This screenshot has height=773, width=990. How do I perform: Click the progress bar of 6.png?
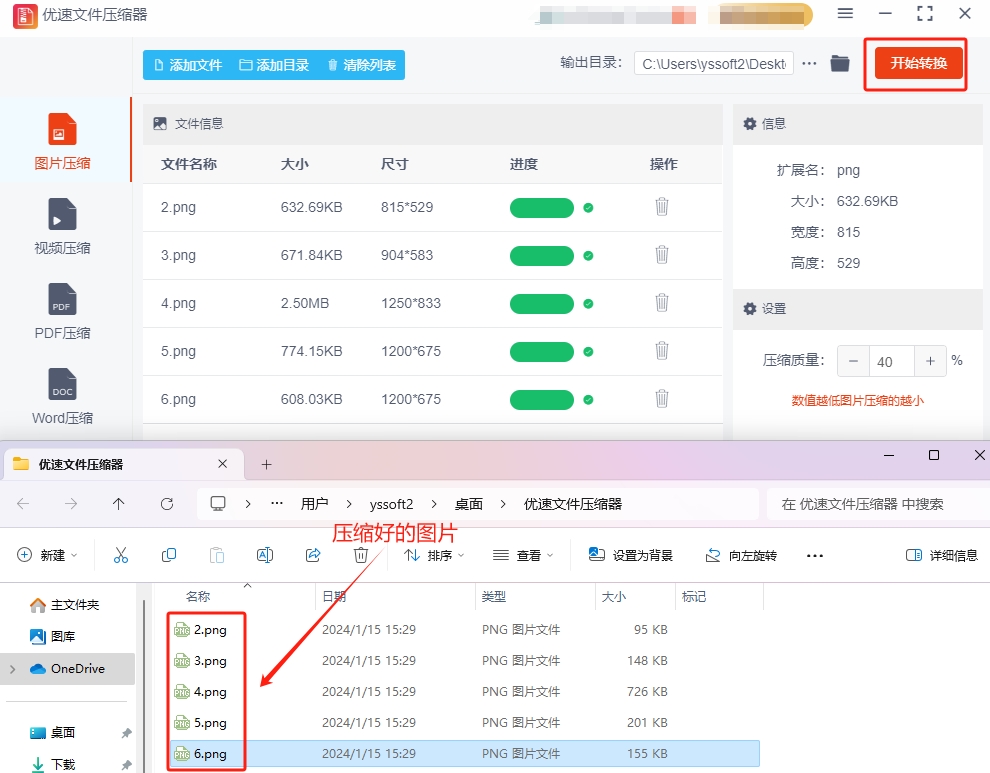point(542,400)
